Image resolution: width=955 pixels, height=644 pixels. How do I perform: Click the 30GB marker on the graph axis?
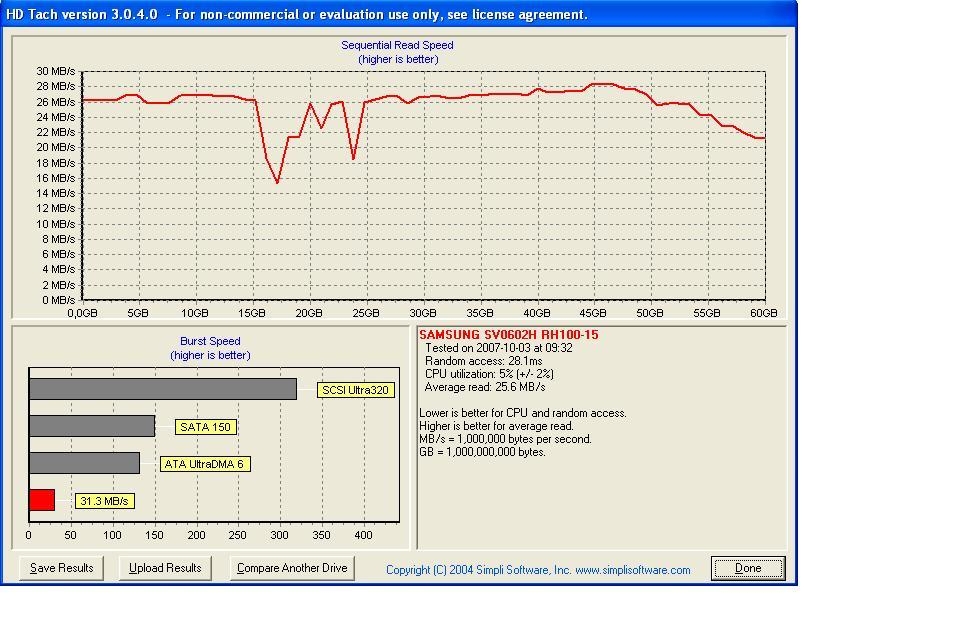coord(423,313)
